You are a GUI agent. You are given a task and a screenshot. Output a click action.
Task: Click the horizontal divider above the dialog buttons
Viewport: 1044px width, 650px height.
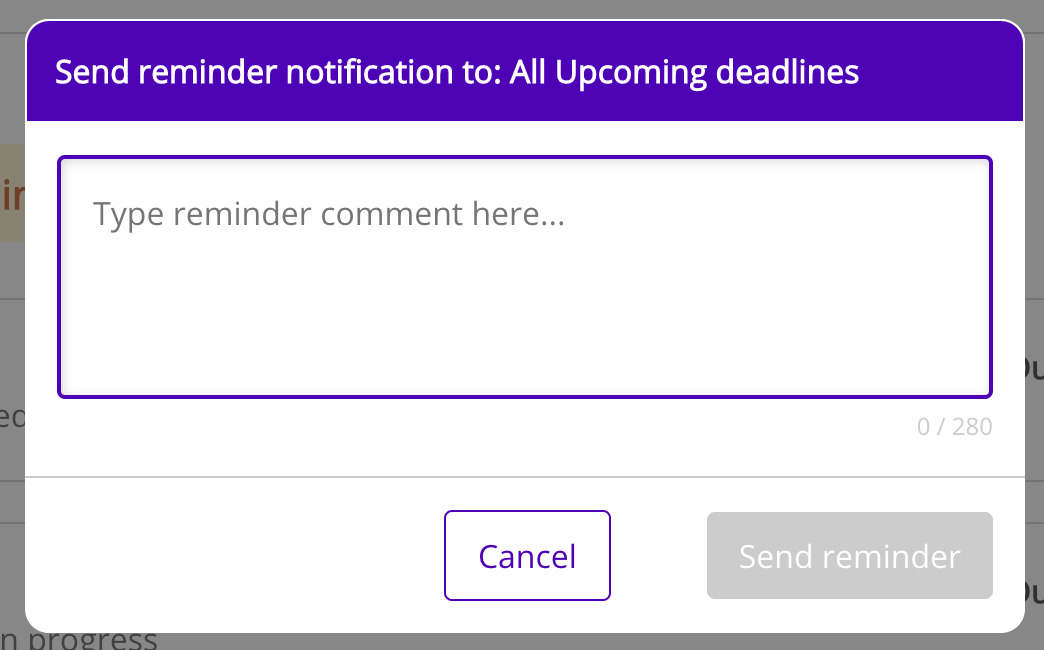524,477
